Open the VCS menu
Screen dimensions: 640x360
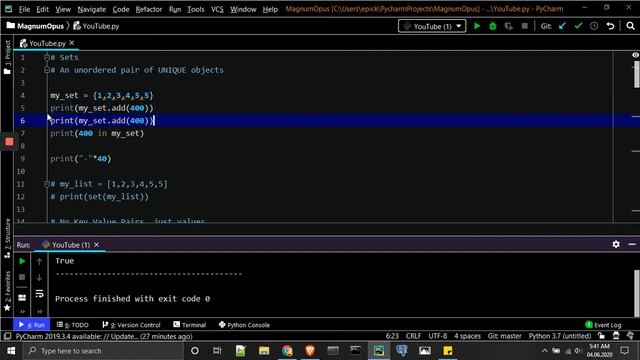click(217, 9)
